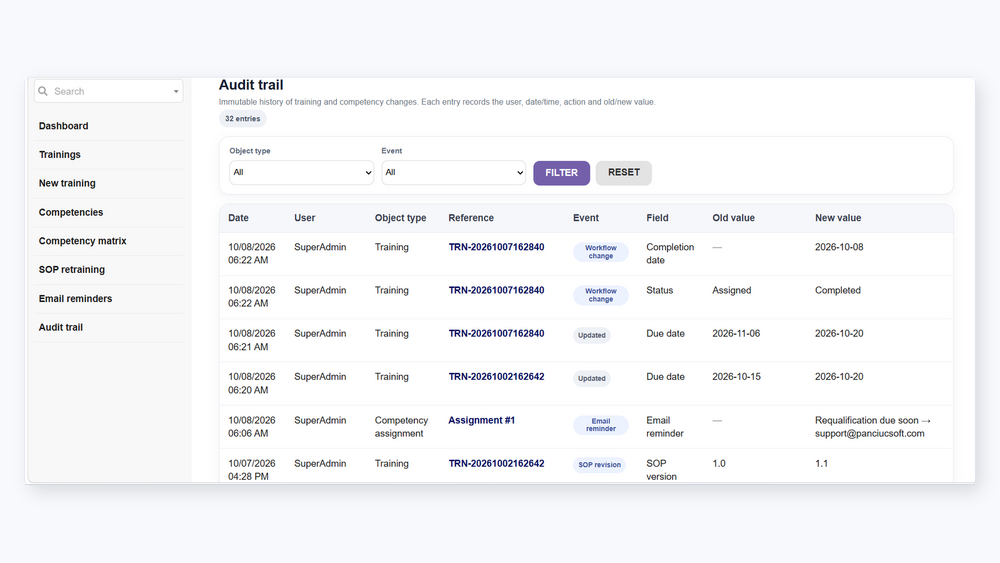This screenshot has width=1000, height=563.
Task: Click the Email reminder event badge
Action: (x=601, y=425)
